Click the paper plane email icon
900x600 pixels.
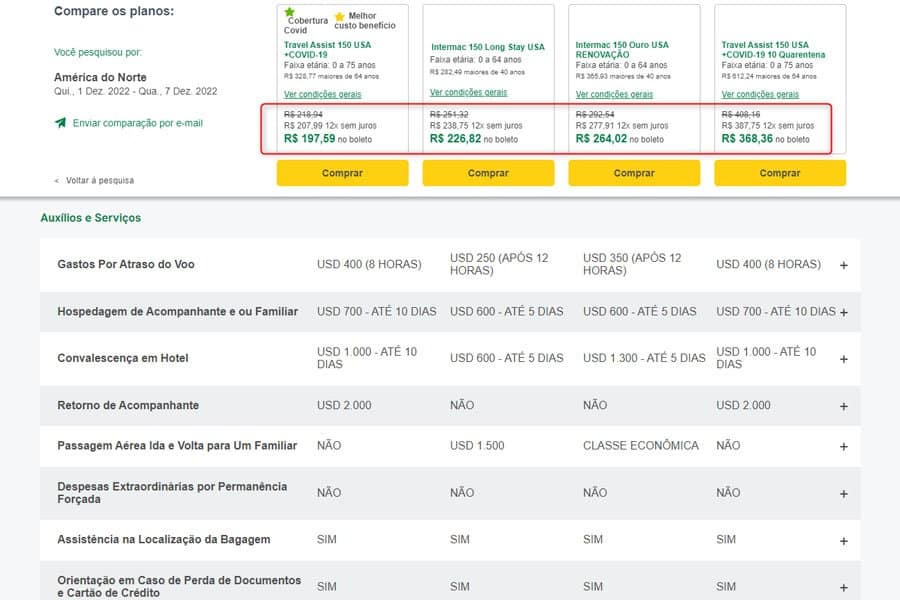coord(60,122)
